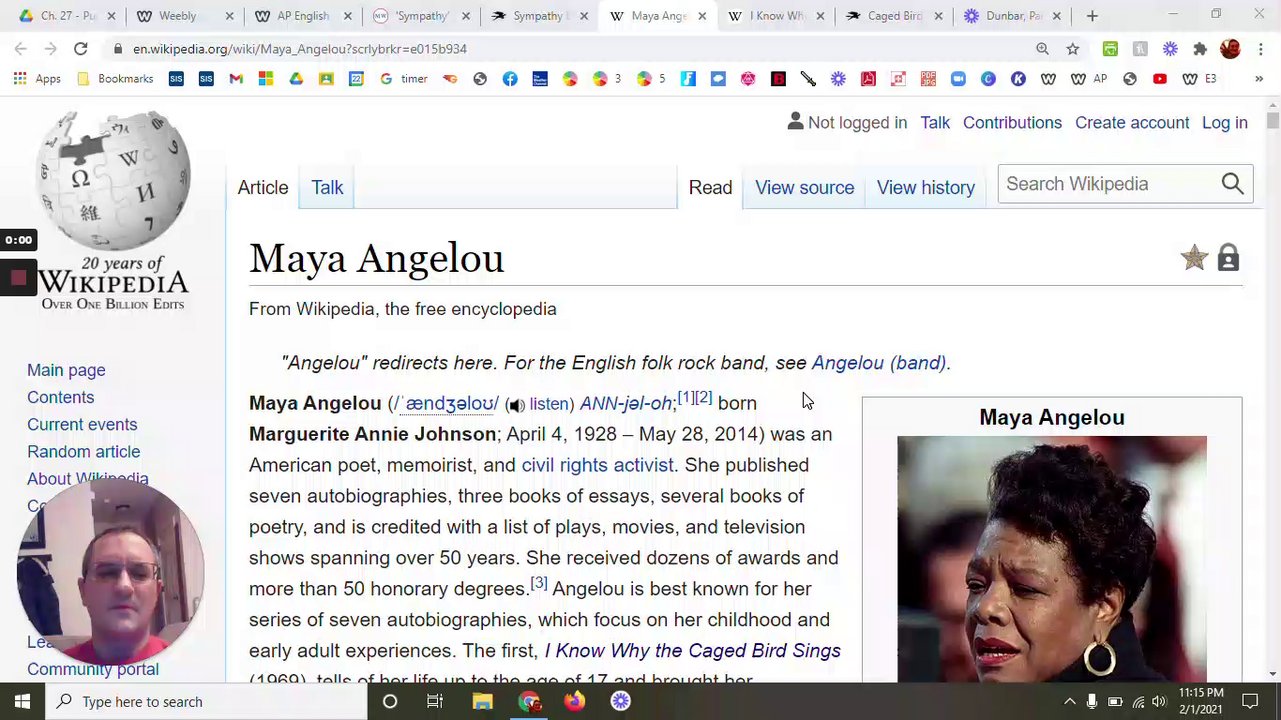This screenshot has height=720, width=1281.
Task: Click the browser address bar URL
Action: (300, 49)
